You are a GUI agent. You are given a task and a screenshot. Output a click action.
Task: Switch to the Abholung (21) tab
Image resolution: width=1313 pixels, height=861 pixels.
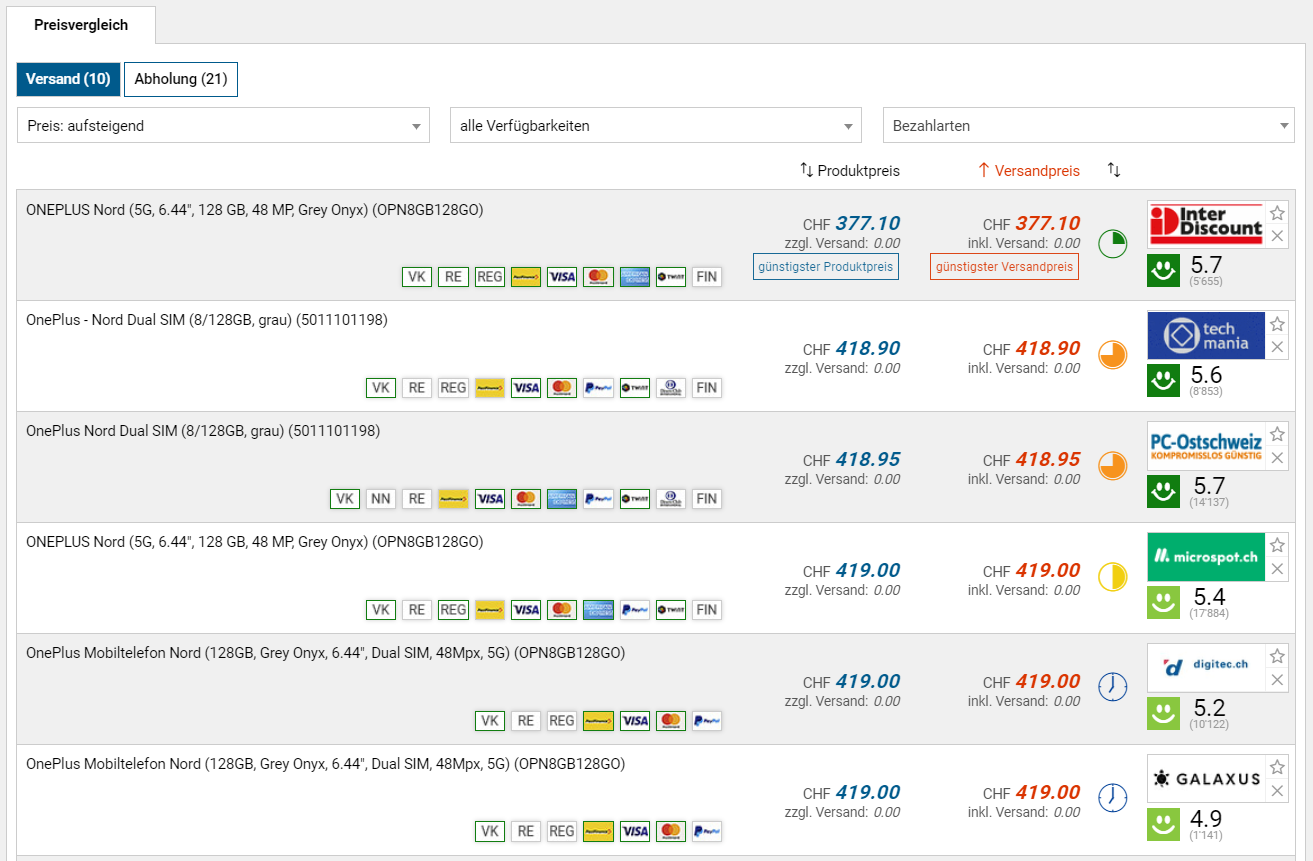coord(181,79)
